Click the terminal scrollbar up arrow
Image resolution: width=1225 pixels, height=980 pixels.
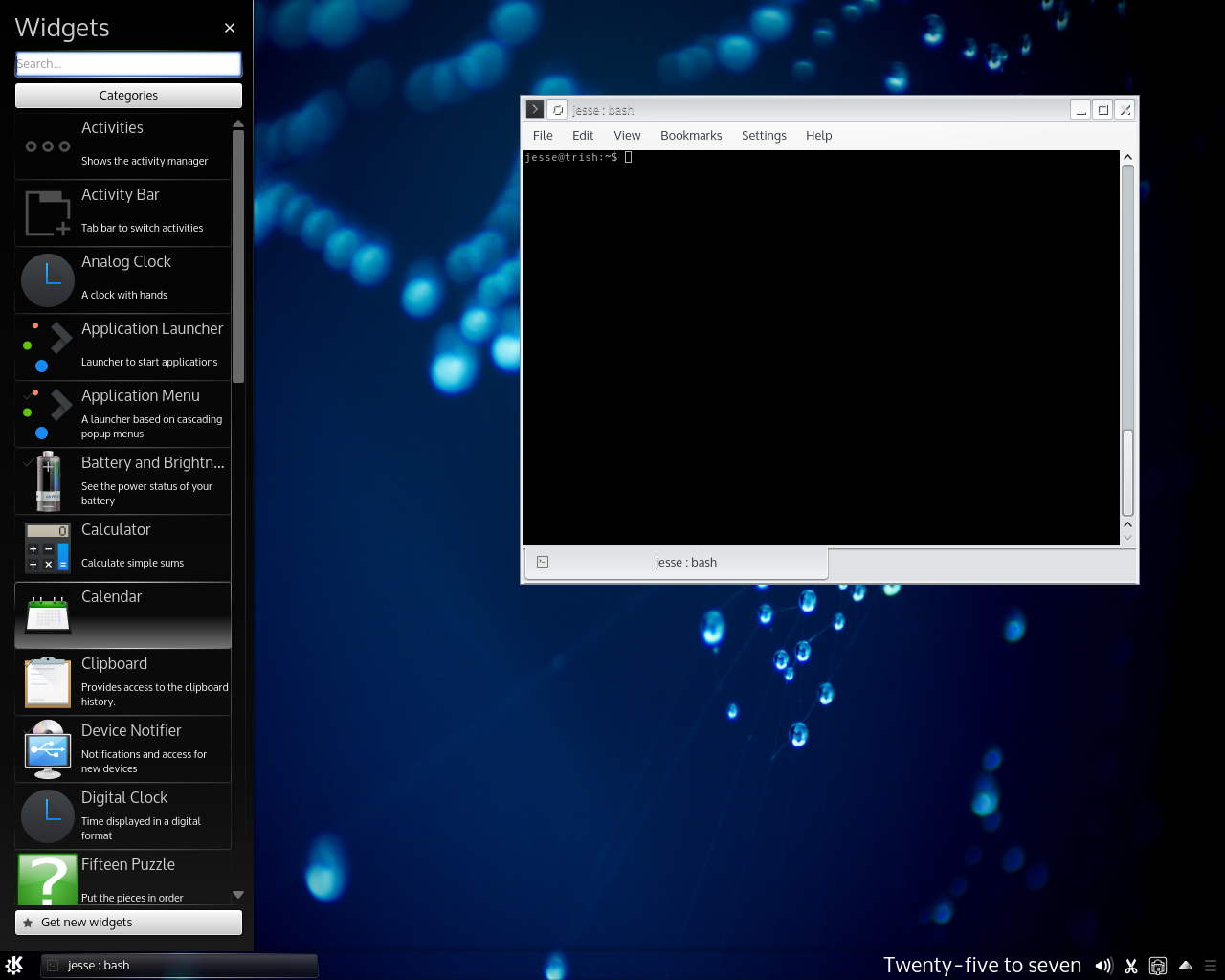click(x=1127, y=157)
